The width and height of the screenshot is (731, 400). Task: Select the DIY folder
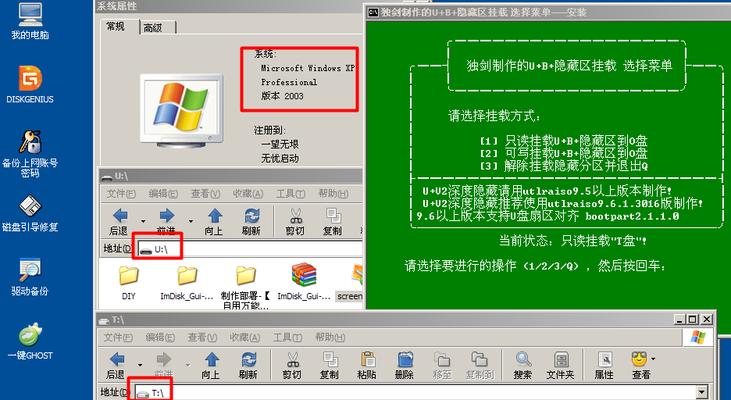coord(129,282)
